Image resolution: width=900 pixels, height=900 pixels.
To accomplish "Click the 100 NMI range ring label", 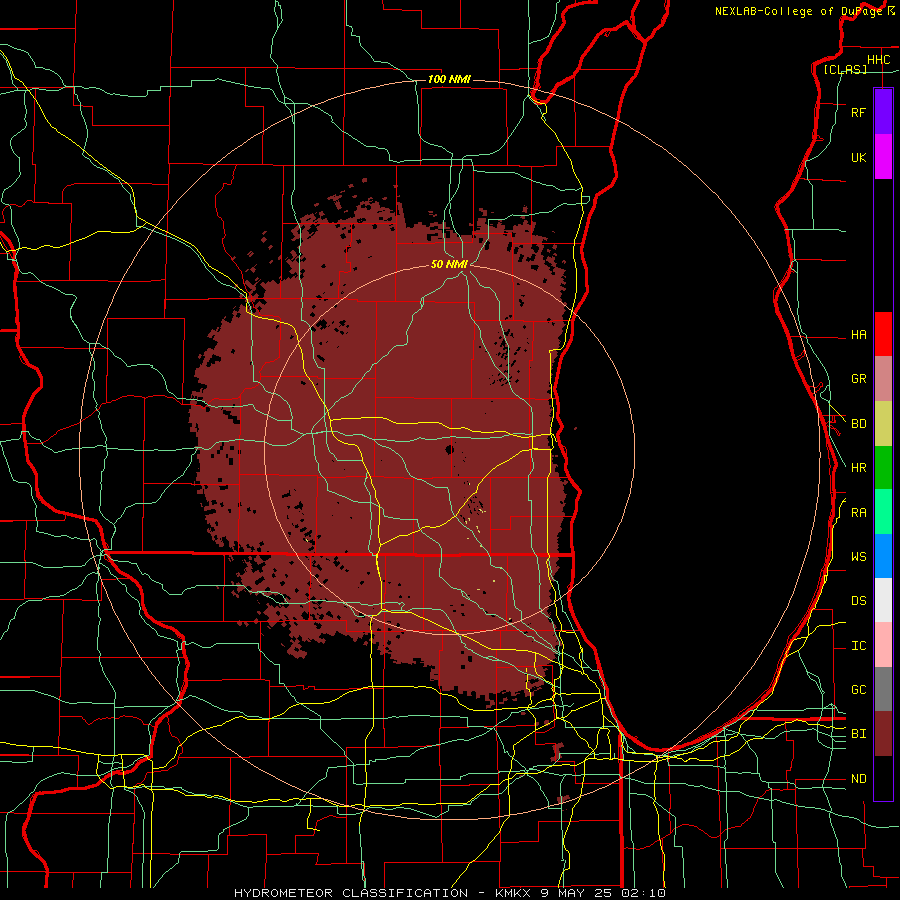I will coord(449,79).
